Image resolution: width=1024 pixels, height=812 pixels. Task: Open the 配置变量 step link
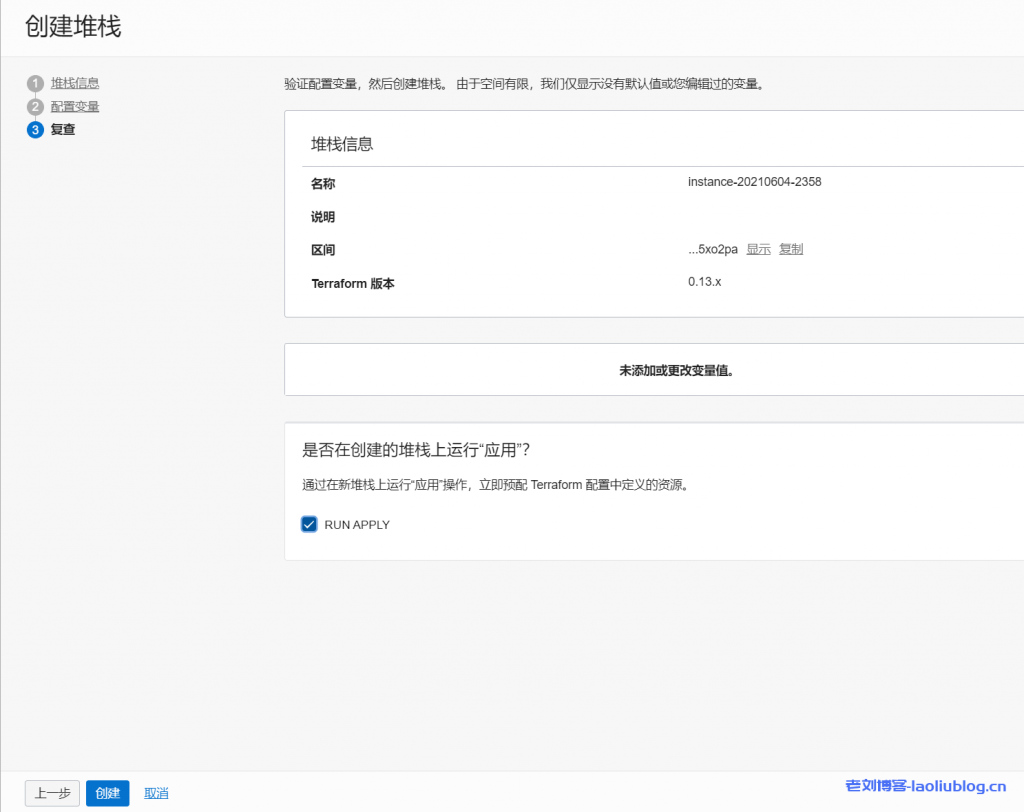coord(75,106)
